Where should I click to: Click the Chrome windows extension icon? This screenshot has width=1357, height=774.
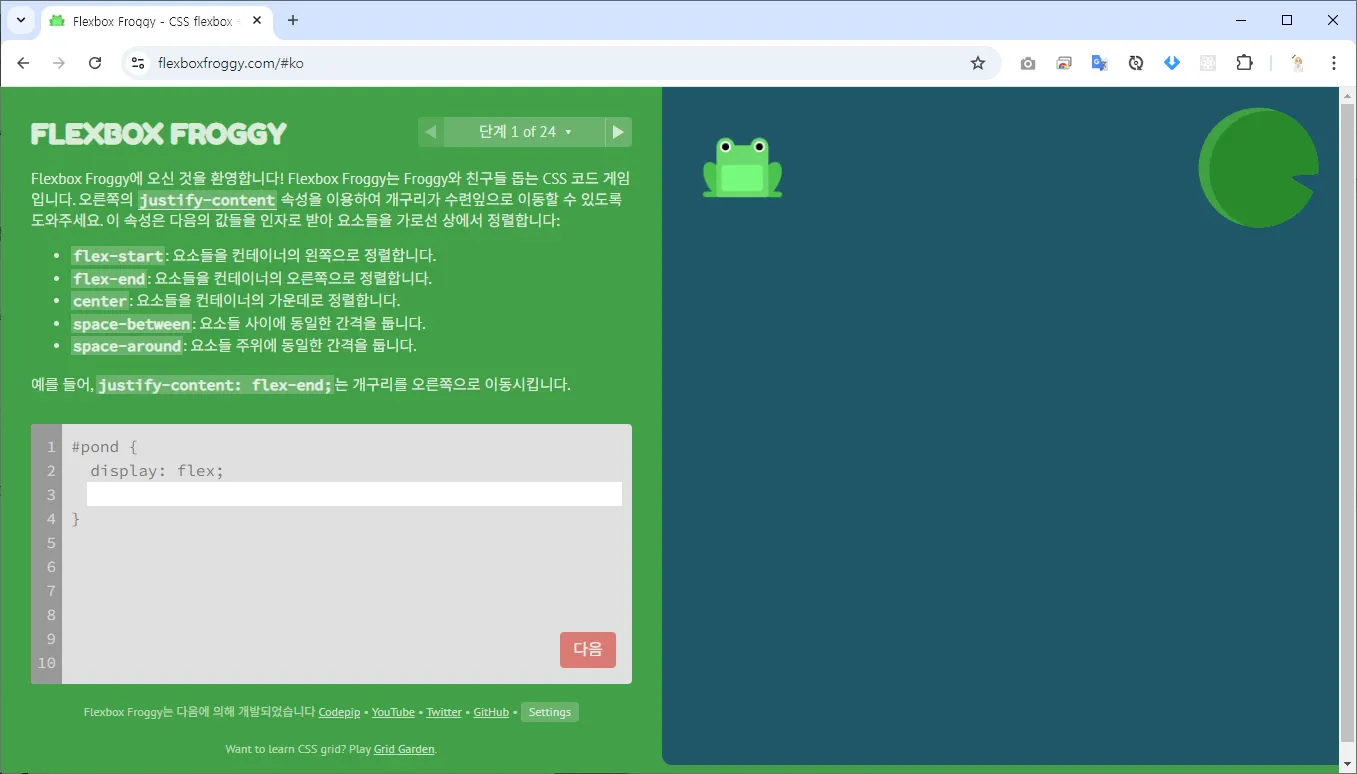(1064, 63)
